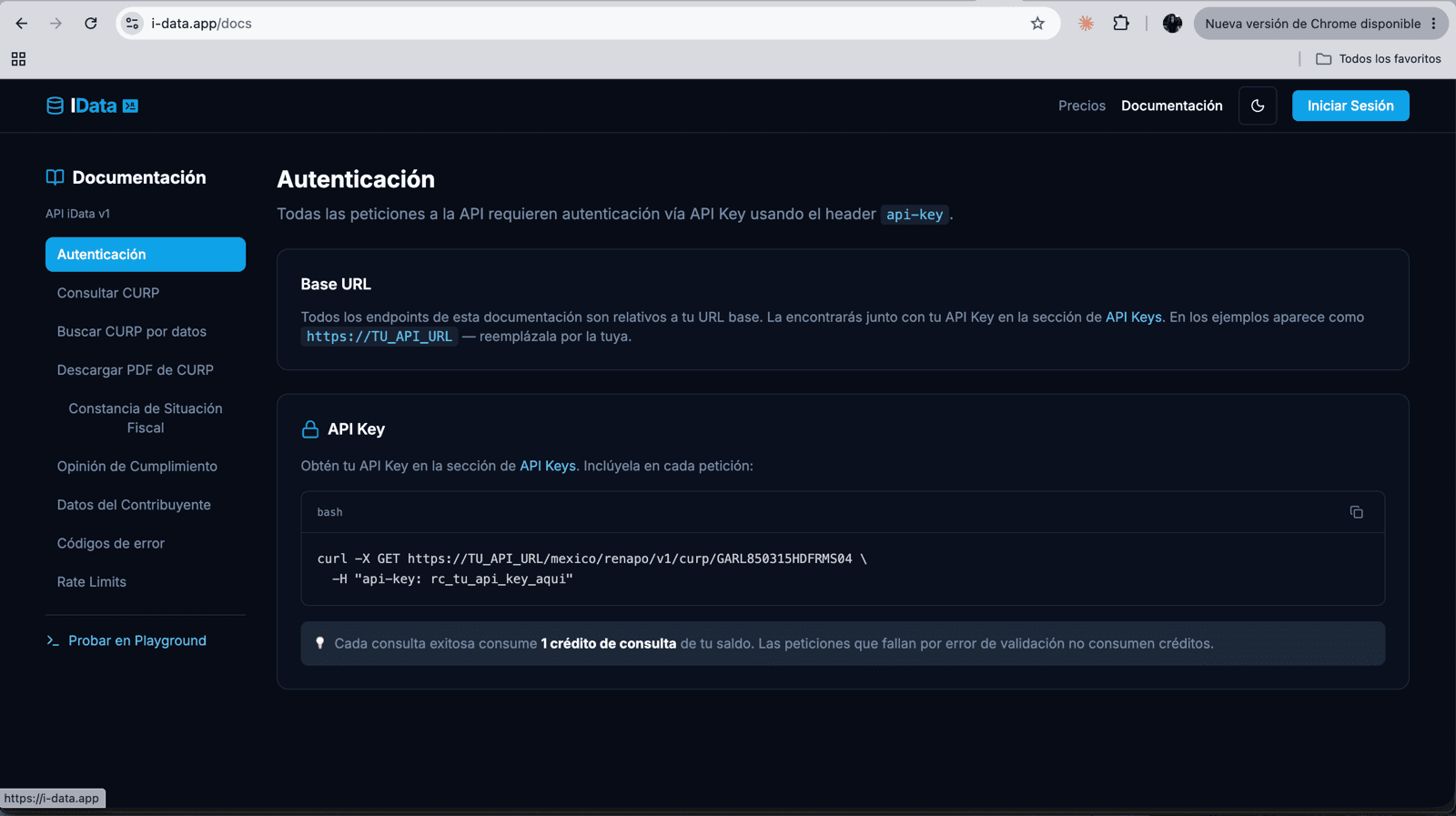Open the Todos los favoritos folder
Viewport: 1456px width, 816px height.
pyautogui.click(x=1379, y=59)
